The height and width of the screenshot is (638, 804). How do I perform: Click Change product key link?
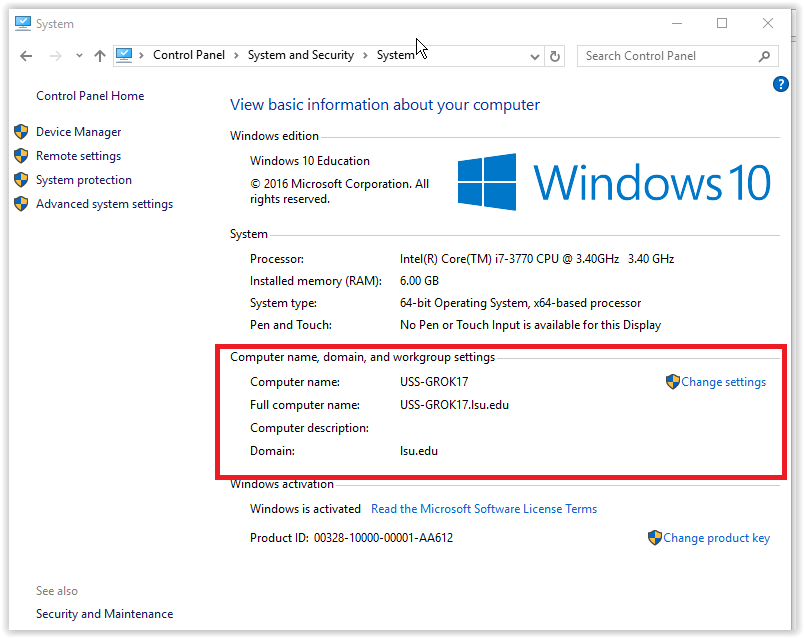click(716, 538)
